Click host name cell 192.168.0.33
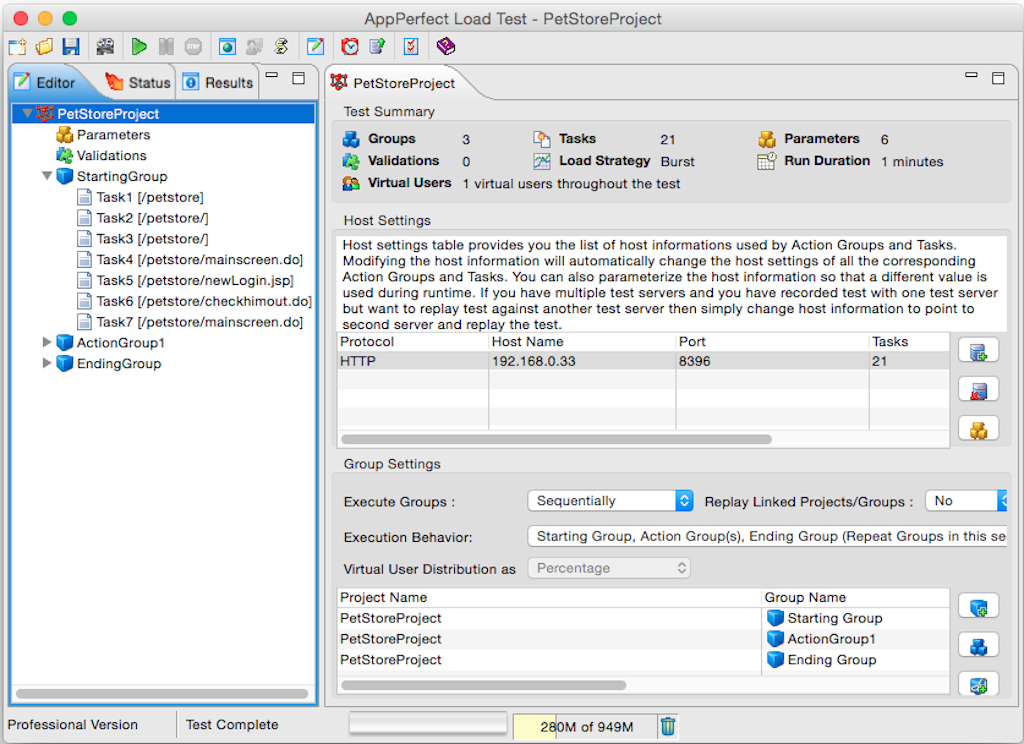 (x=582, y=361)
